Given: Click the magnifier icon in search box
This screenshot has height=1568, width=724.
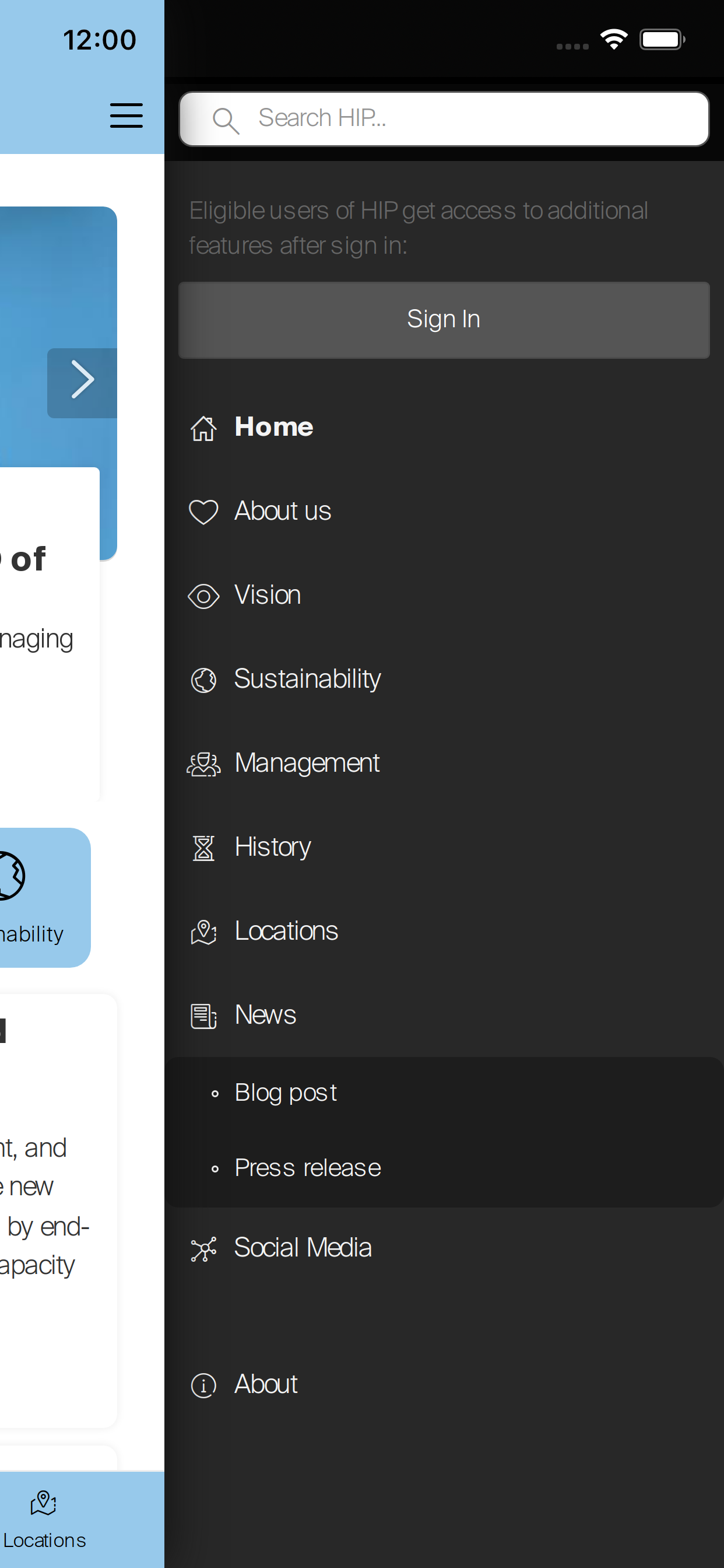Looking at the screenshot, I should pos(226,120).
